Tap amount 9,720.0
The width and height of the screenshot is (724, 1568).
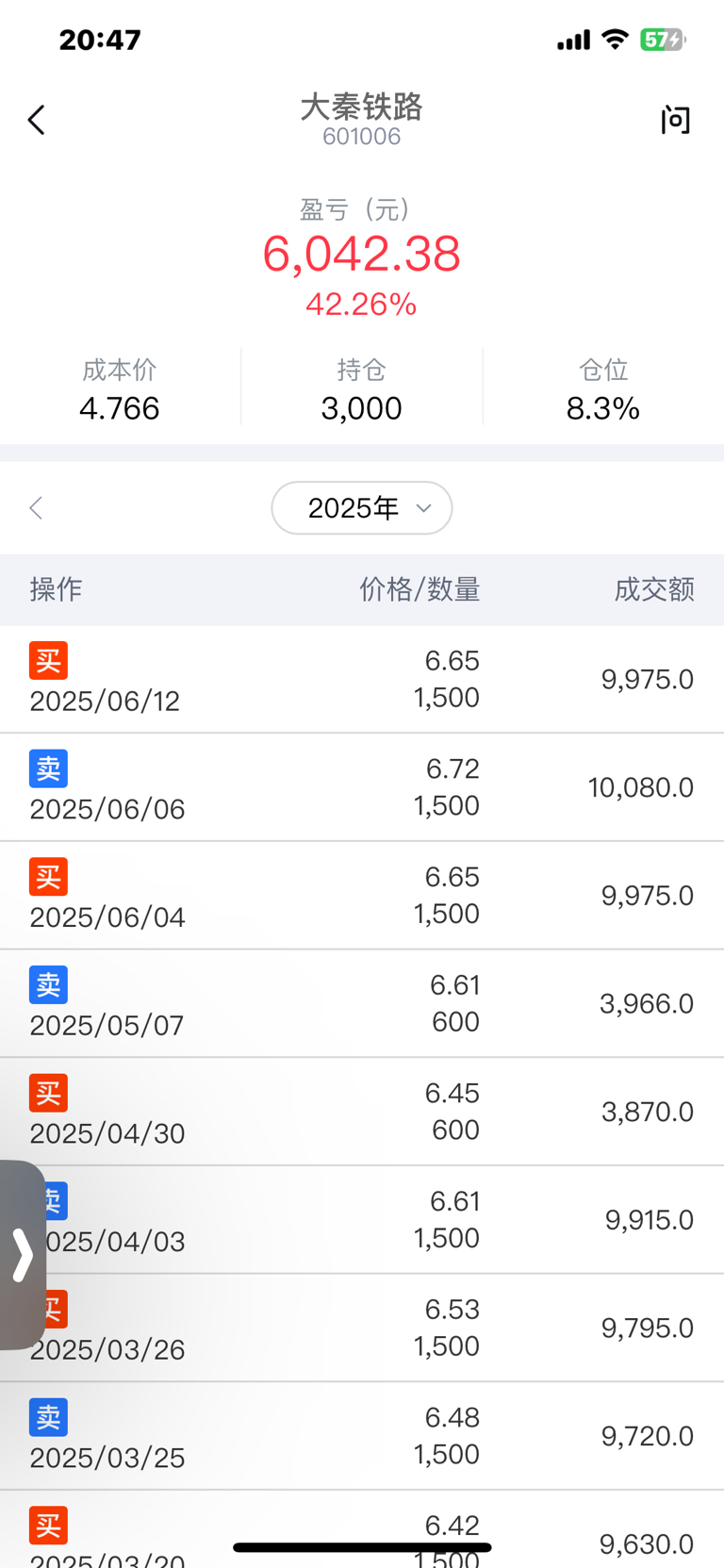point(648,1436)
